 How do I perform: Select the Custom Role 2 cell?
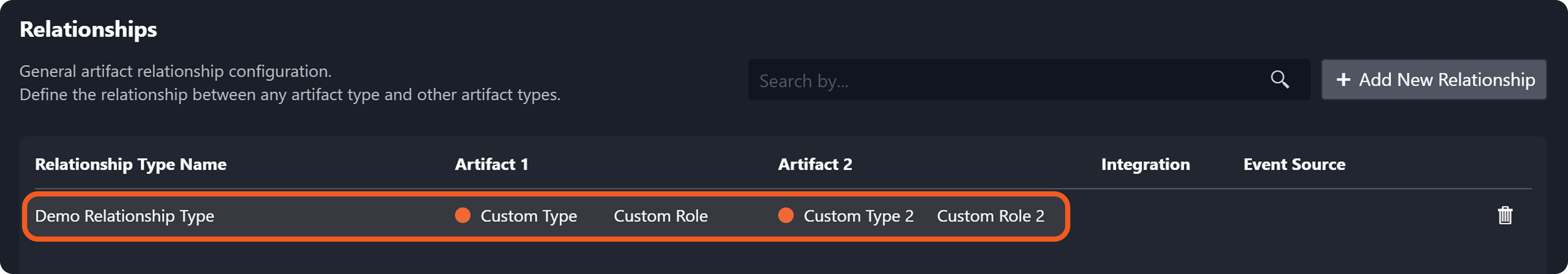(x=991, y=216)
